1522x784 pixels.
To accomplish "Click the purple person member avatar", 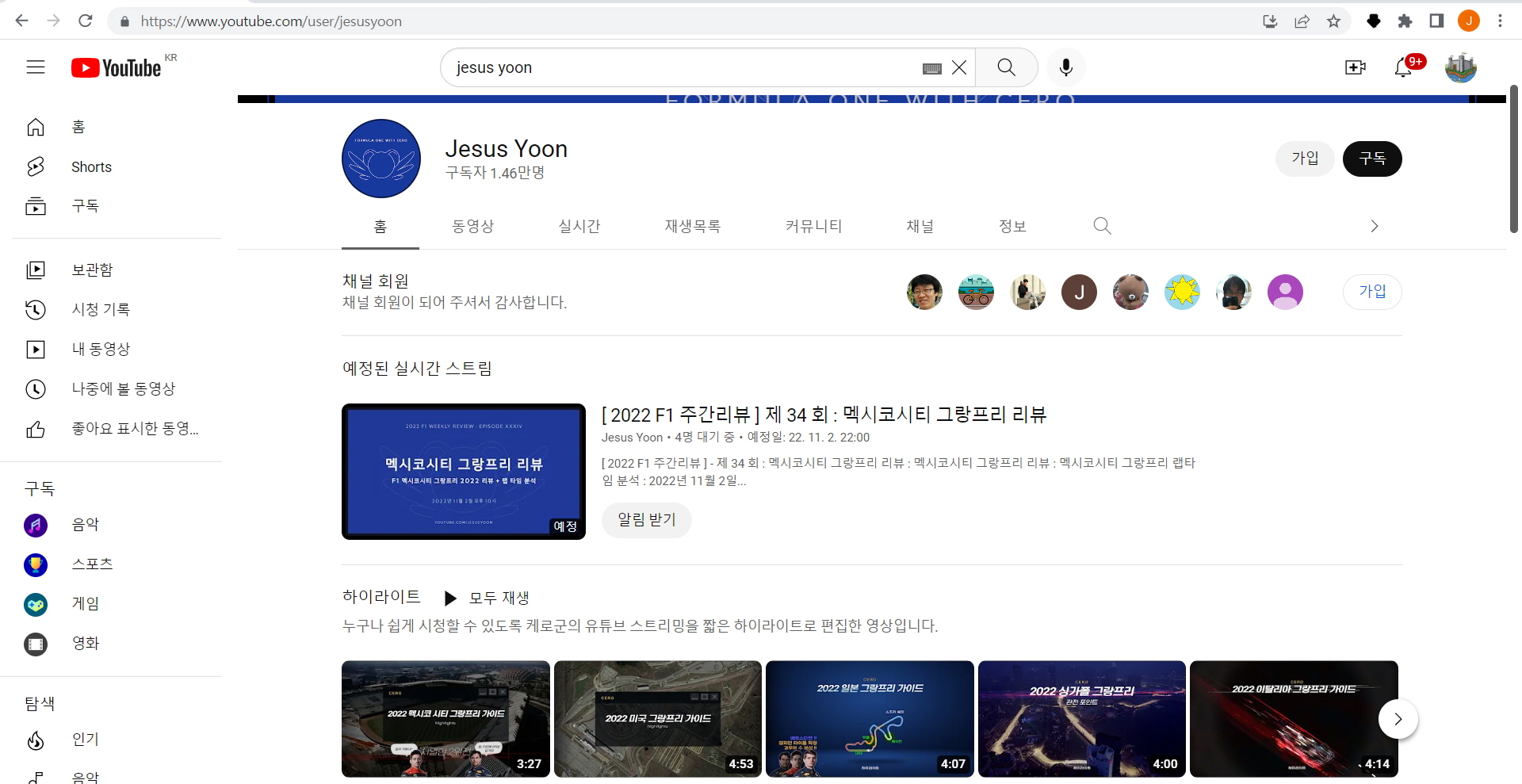I will click(1285, 293).
